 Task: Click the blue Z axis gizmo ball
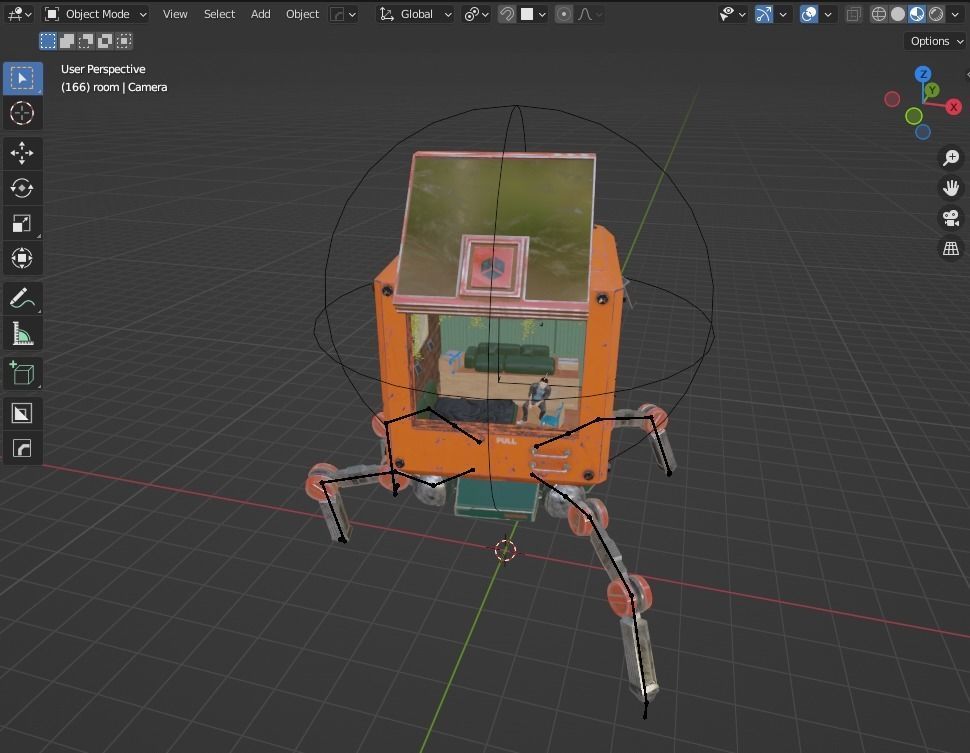[x=923, y=74]
